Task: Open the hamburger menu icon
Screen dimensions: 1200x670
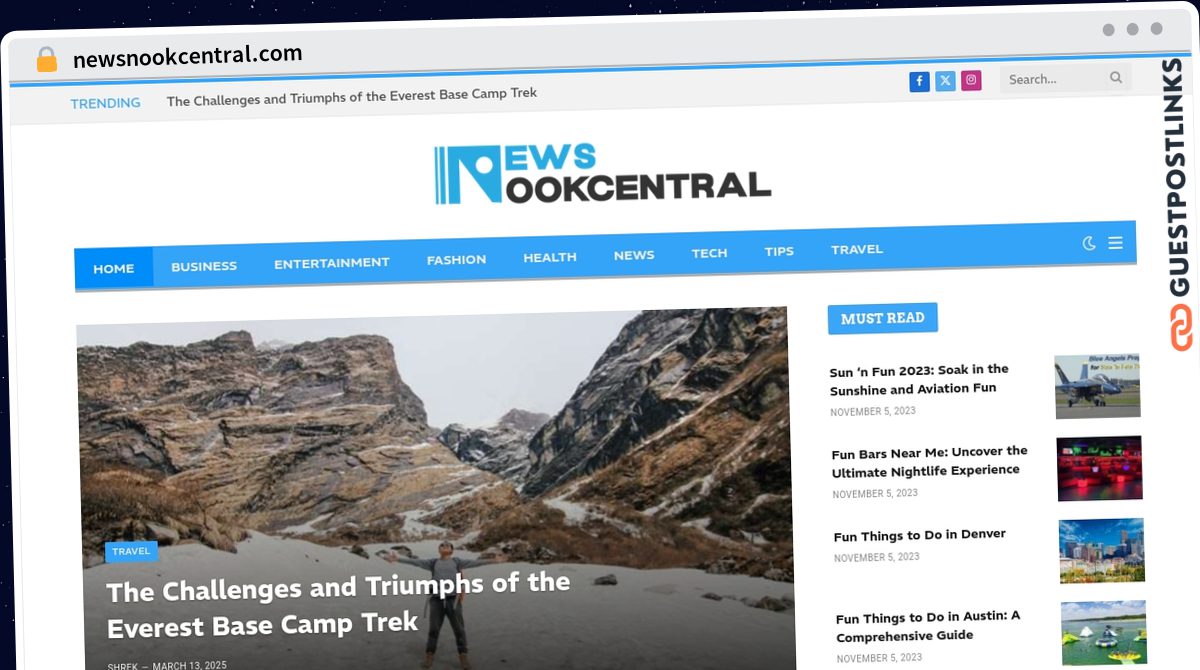Action: (x=1115, y=242)
